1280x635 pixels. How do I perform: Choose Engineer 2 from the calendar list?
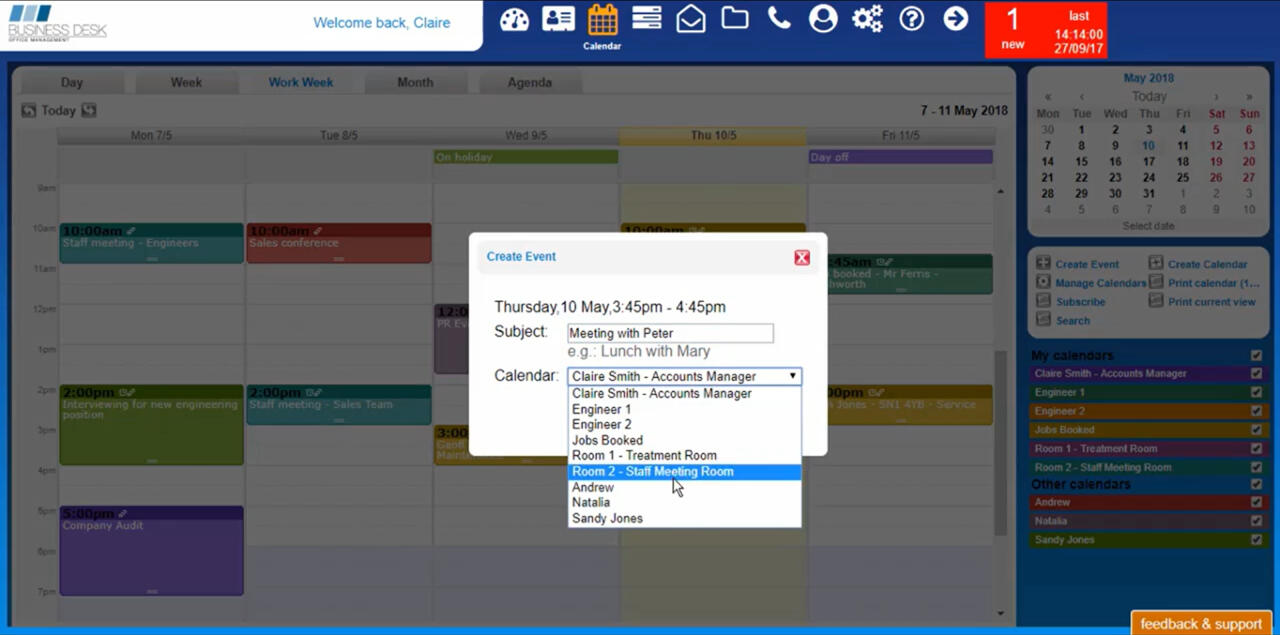click(602, 425)
